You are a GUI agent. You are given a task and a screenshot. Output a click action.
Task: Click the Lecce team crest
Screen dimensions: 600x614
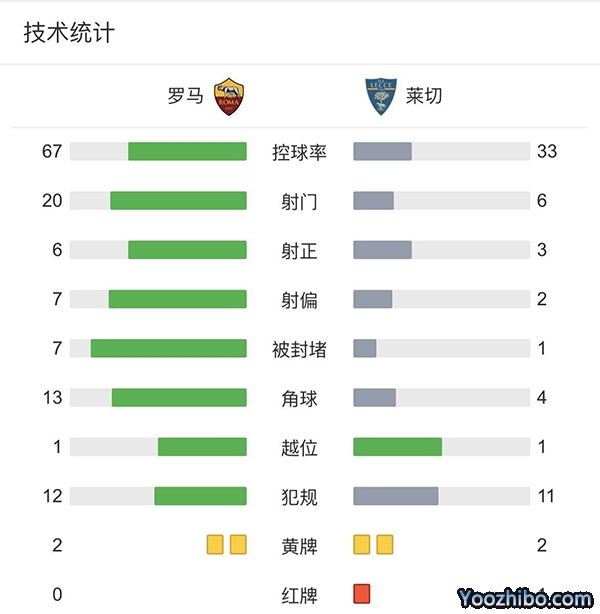[380, 96]
